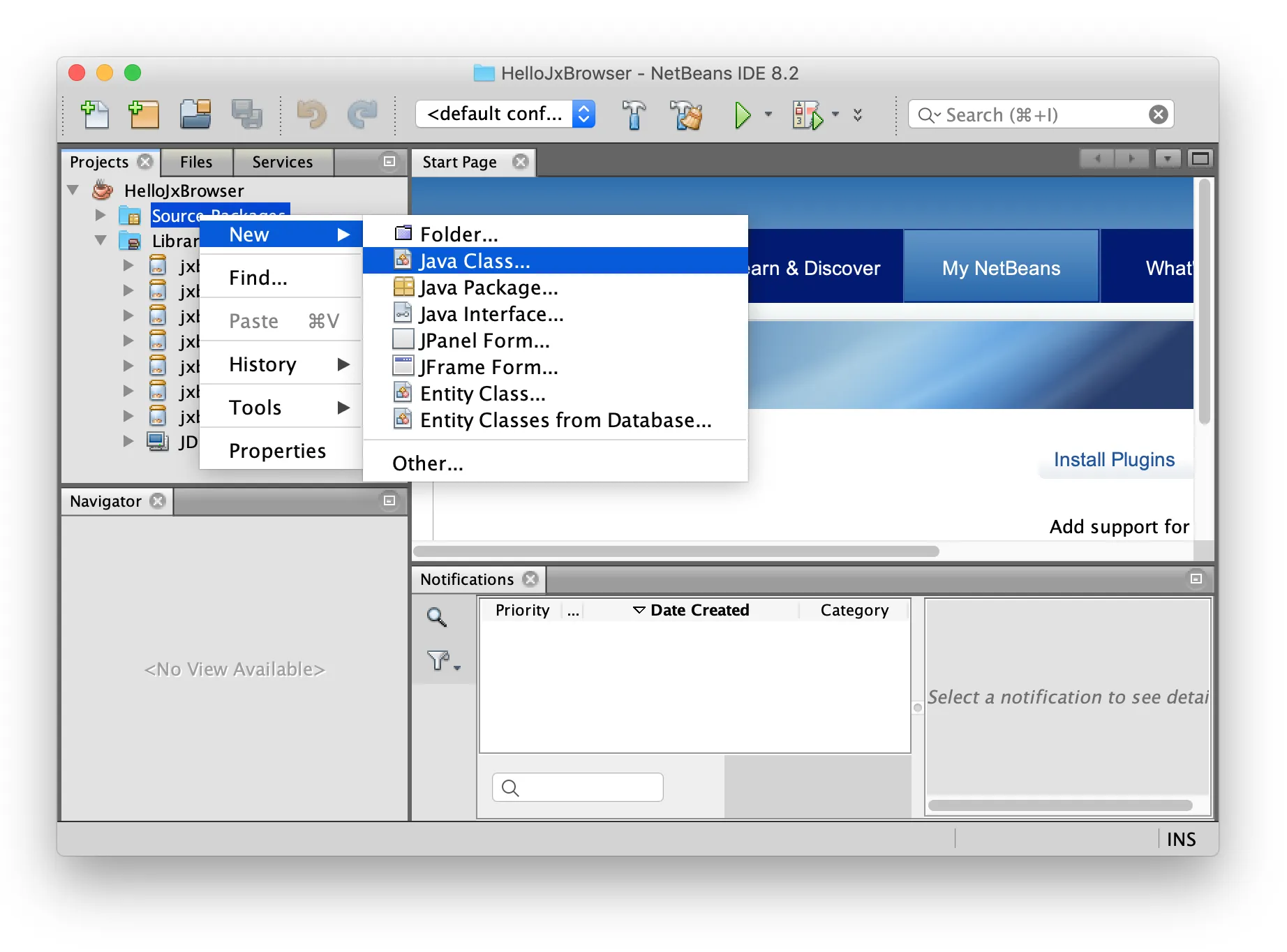This screenshot has height=952, width=1287.
Task: Open the My NetBeans tab
Action: tap(1001, 268)
